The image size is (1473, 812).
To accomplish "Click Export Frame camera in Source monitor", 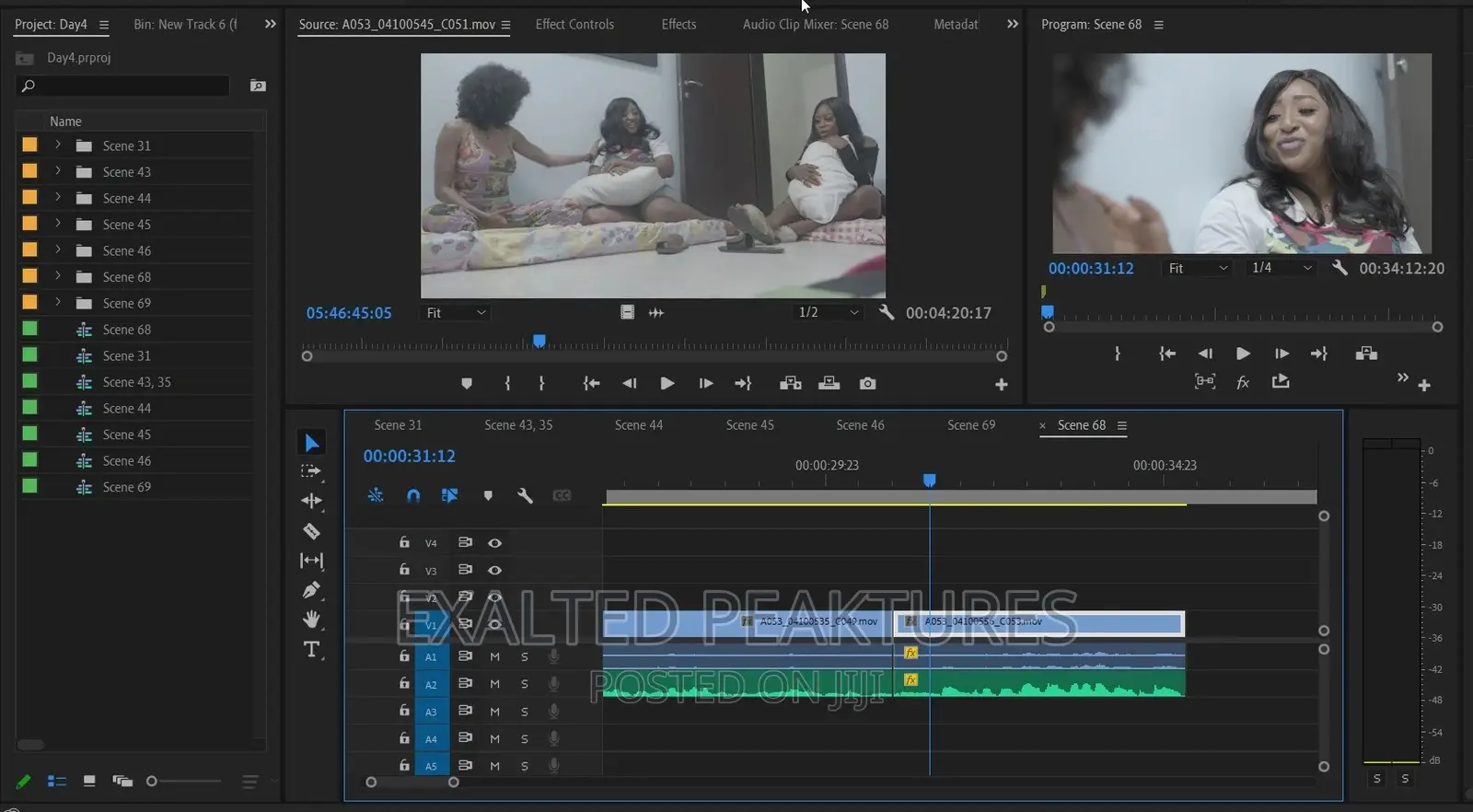I will pyautogui.click(x=867, y=384).
